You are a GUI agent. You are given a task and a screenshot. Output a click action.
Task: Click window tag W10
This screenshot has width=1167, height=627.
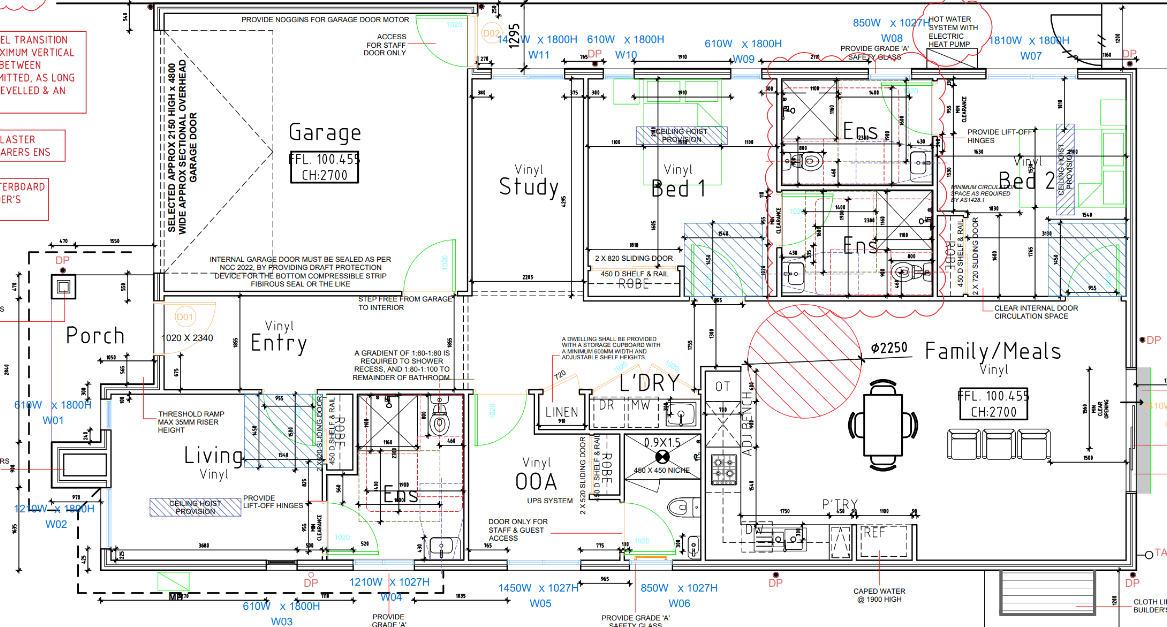626,55
